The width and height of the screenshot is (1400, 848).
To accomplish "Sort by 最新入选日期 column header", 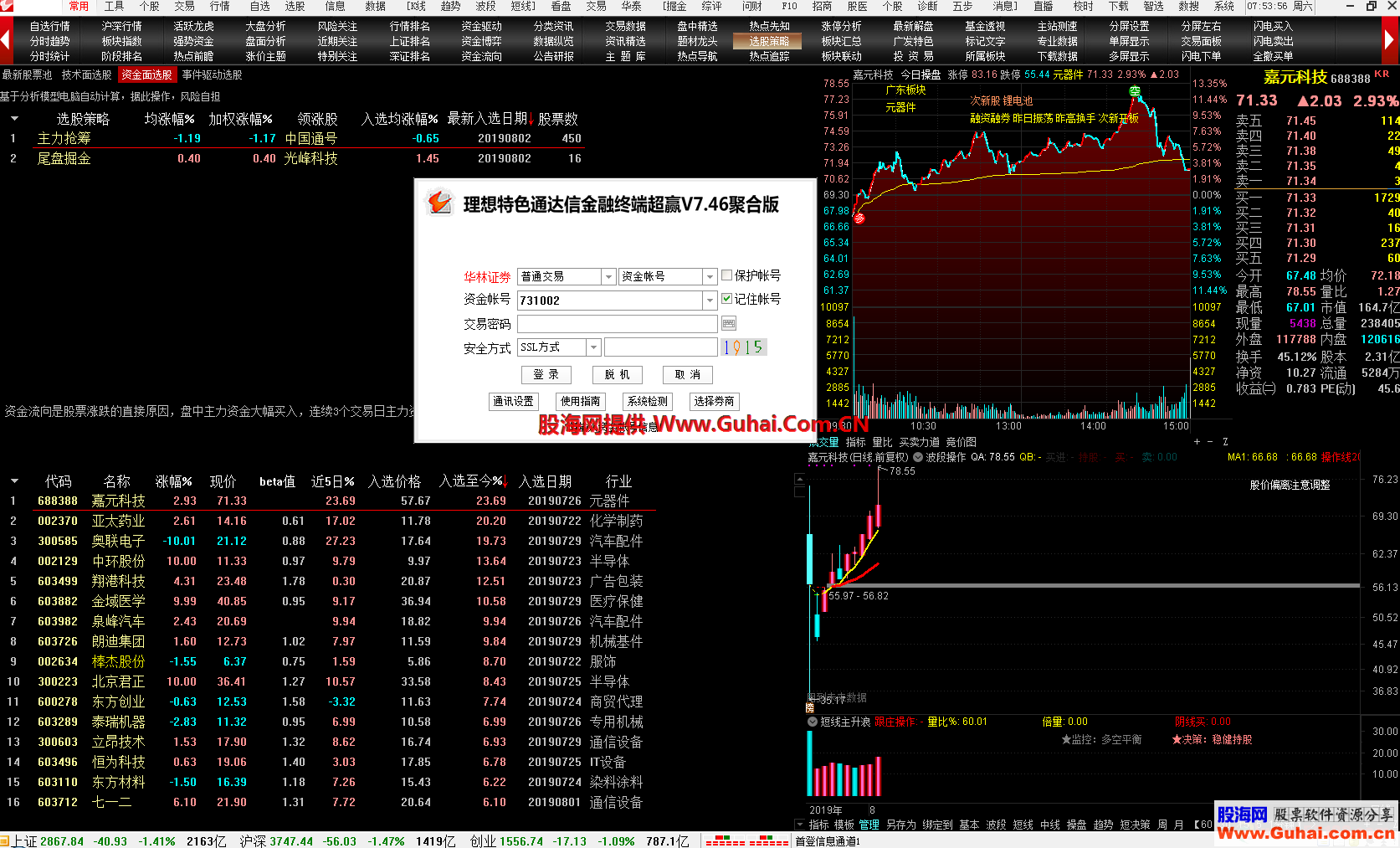I will (x=490, y=119).
